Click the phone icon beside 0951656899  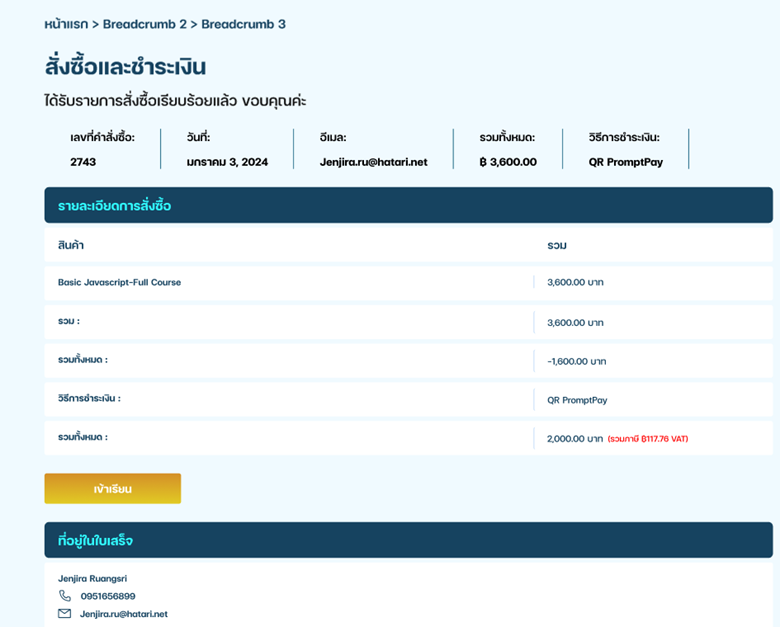65,596
